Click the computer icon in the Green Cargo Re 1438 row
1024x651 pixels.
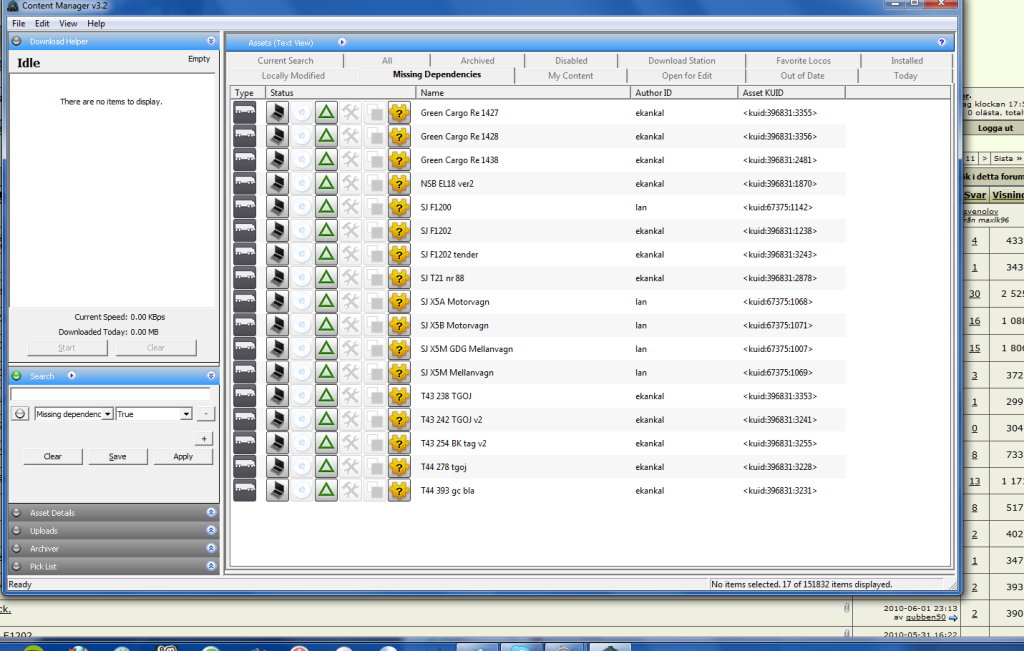point(277,159)
